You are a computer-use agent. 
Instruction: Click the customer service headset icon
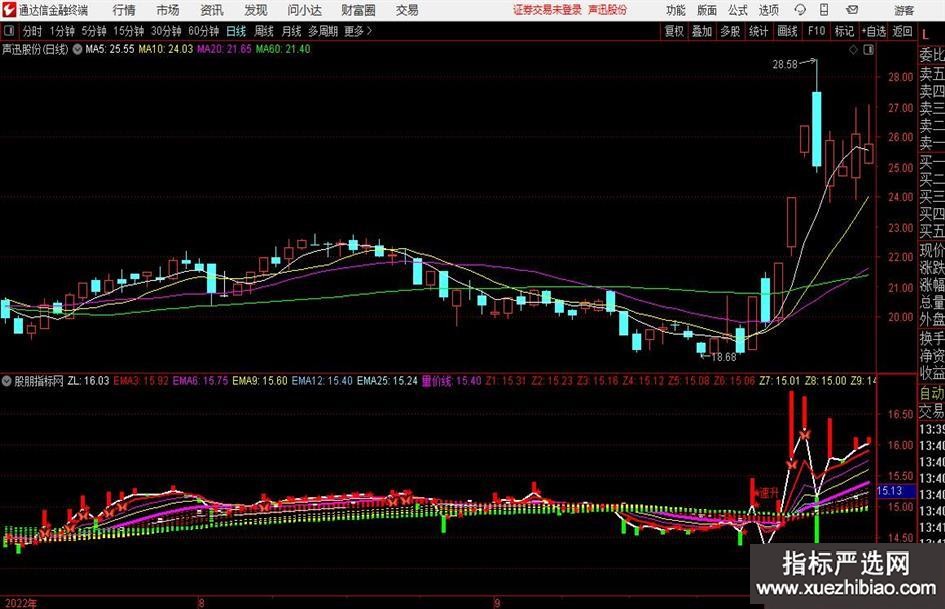[800, 10]
